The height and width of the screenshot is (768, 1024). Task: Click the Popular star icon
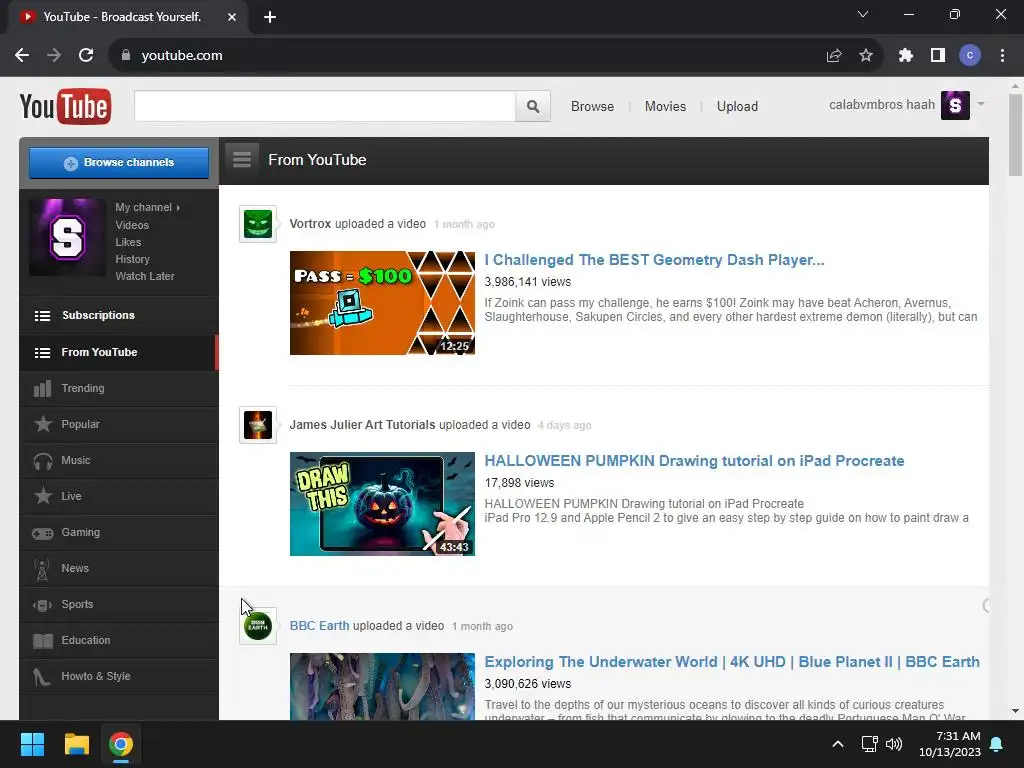pos(43,424)
